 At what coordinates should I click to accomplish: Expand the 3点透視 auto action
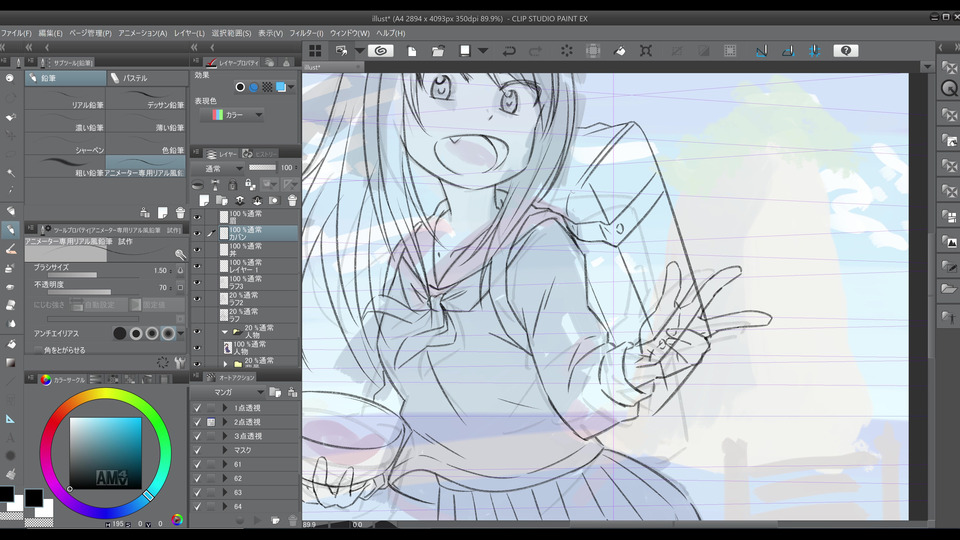tap(225, 436)
